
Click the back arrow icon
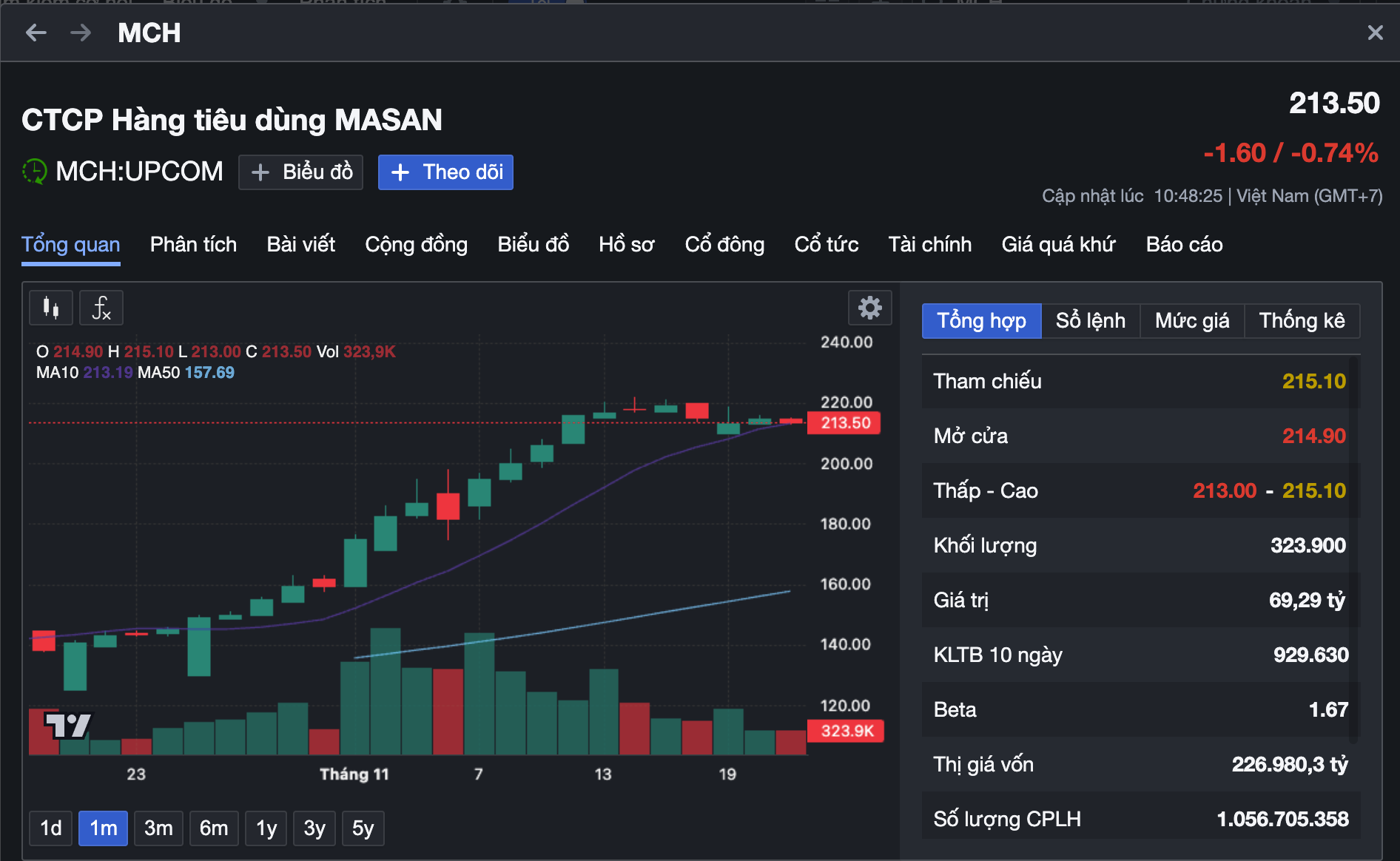coord(36,33)
